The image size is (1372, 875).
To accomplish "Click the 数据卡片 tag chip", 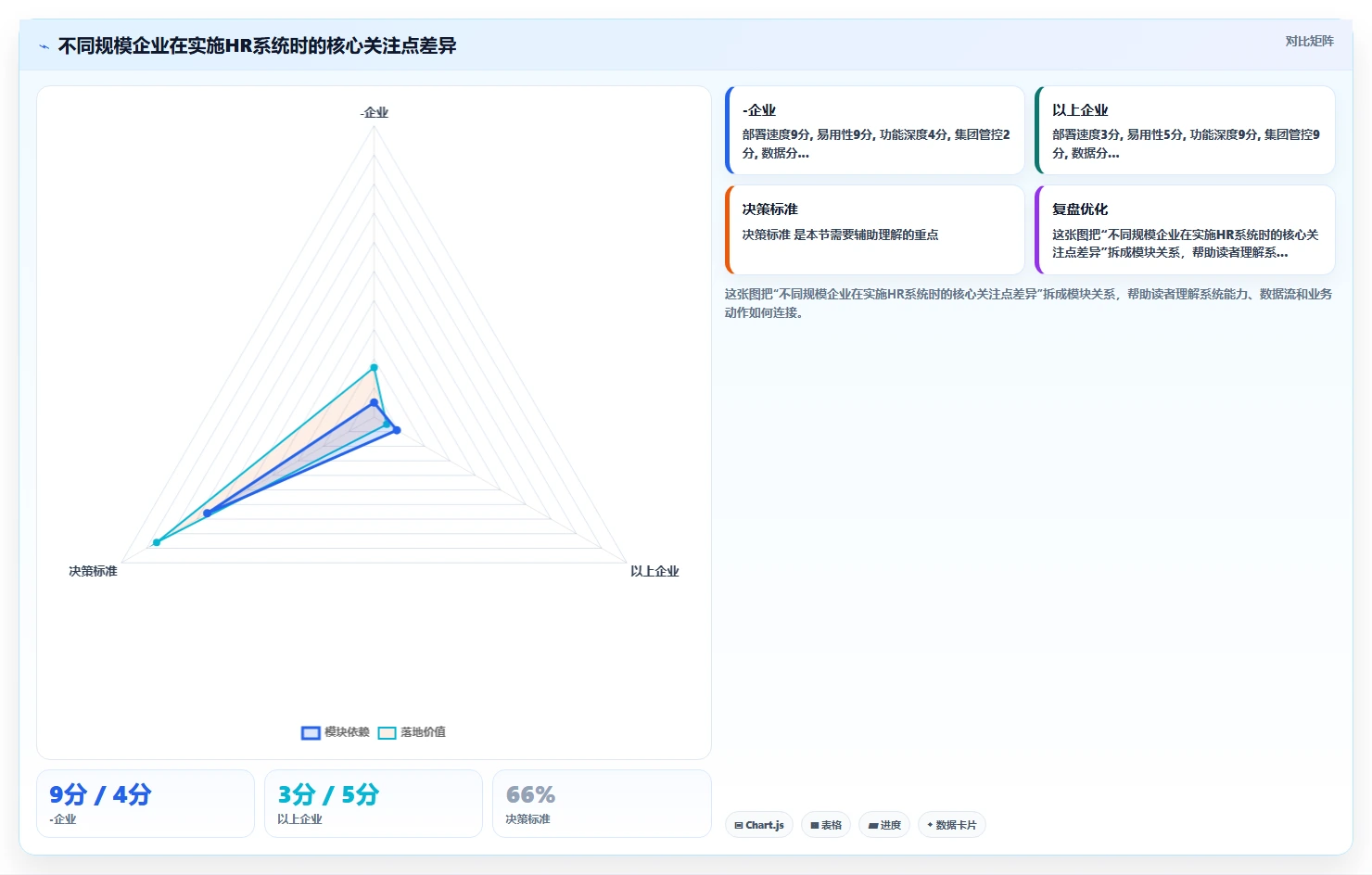I will (951, 825).
